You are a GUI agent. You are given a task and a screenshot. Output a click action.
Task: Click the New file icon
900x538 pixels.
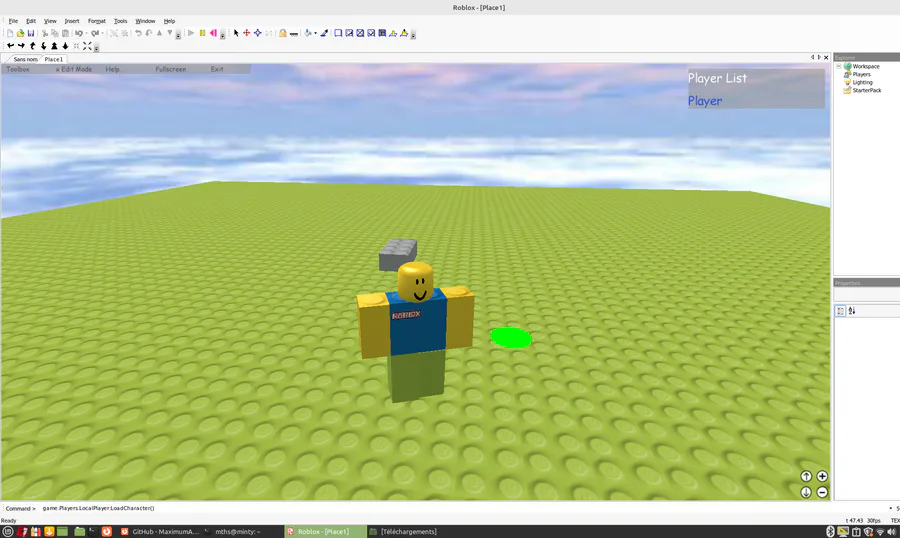click(10, 33)
